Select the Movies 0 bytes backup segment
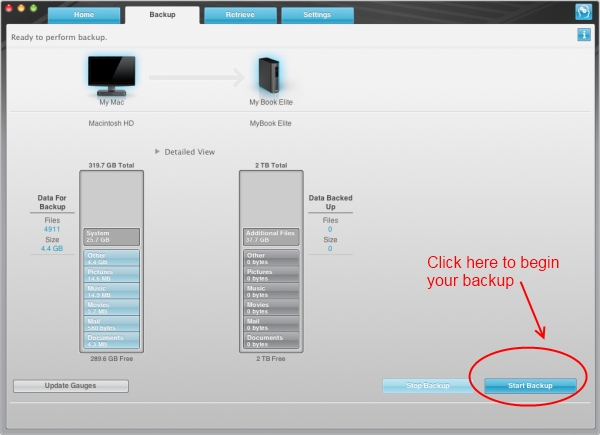The height and width of the screenshot is (435, 600). coord(271,308)
